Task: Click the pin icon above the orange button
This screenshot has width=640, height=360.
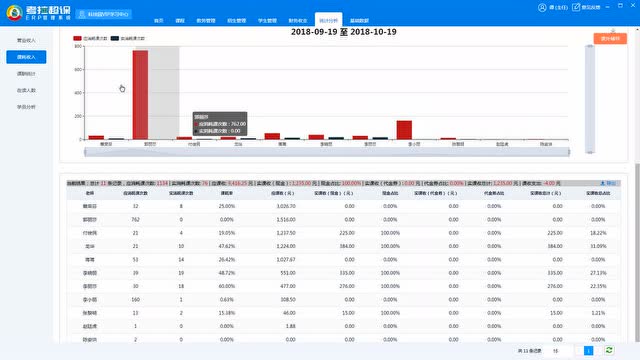Action: point(613,30)
